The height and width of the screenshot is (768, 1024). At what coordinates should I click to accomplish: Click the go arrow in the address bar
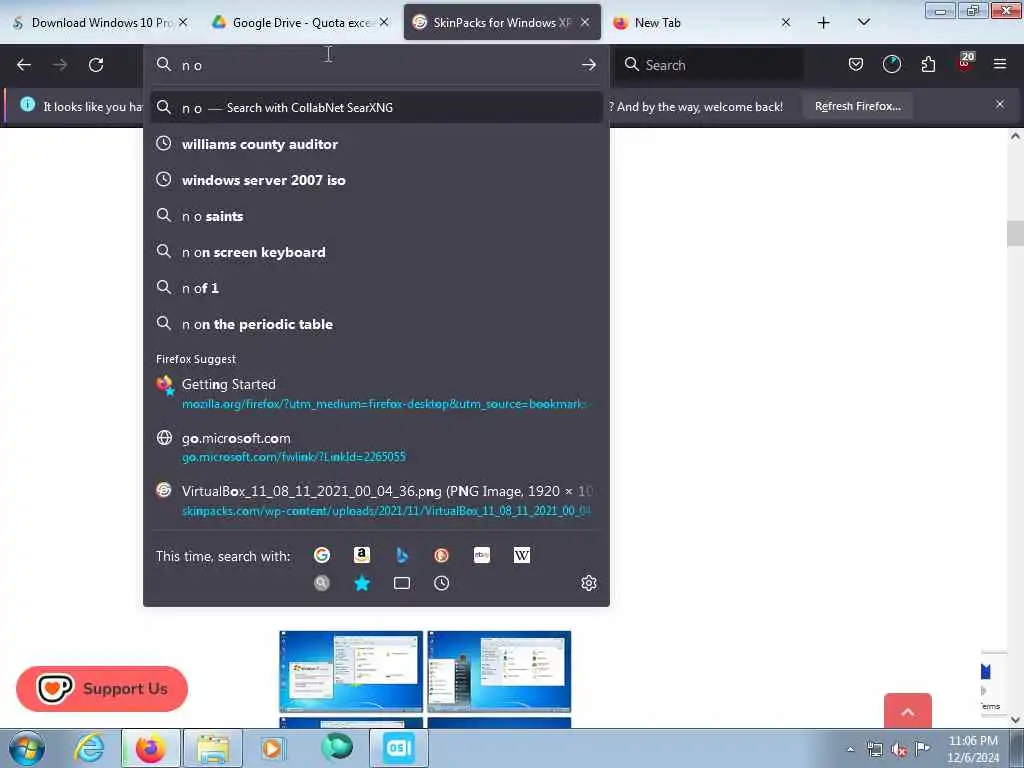(x=588, y=65)
